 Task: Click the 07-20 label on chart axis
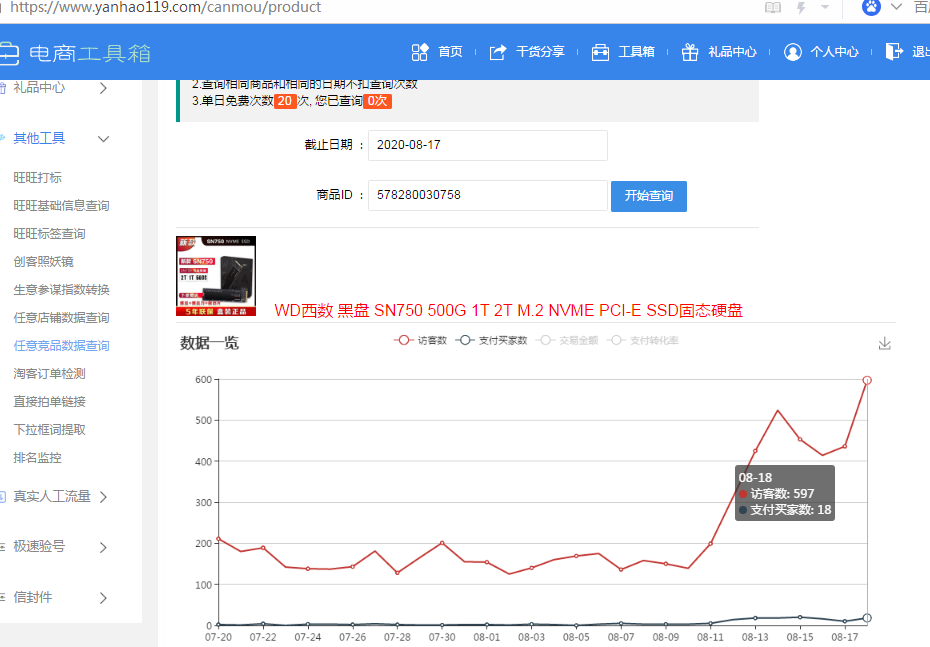point(218,637)
